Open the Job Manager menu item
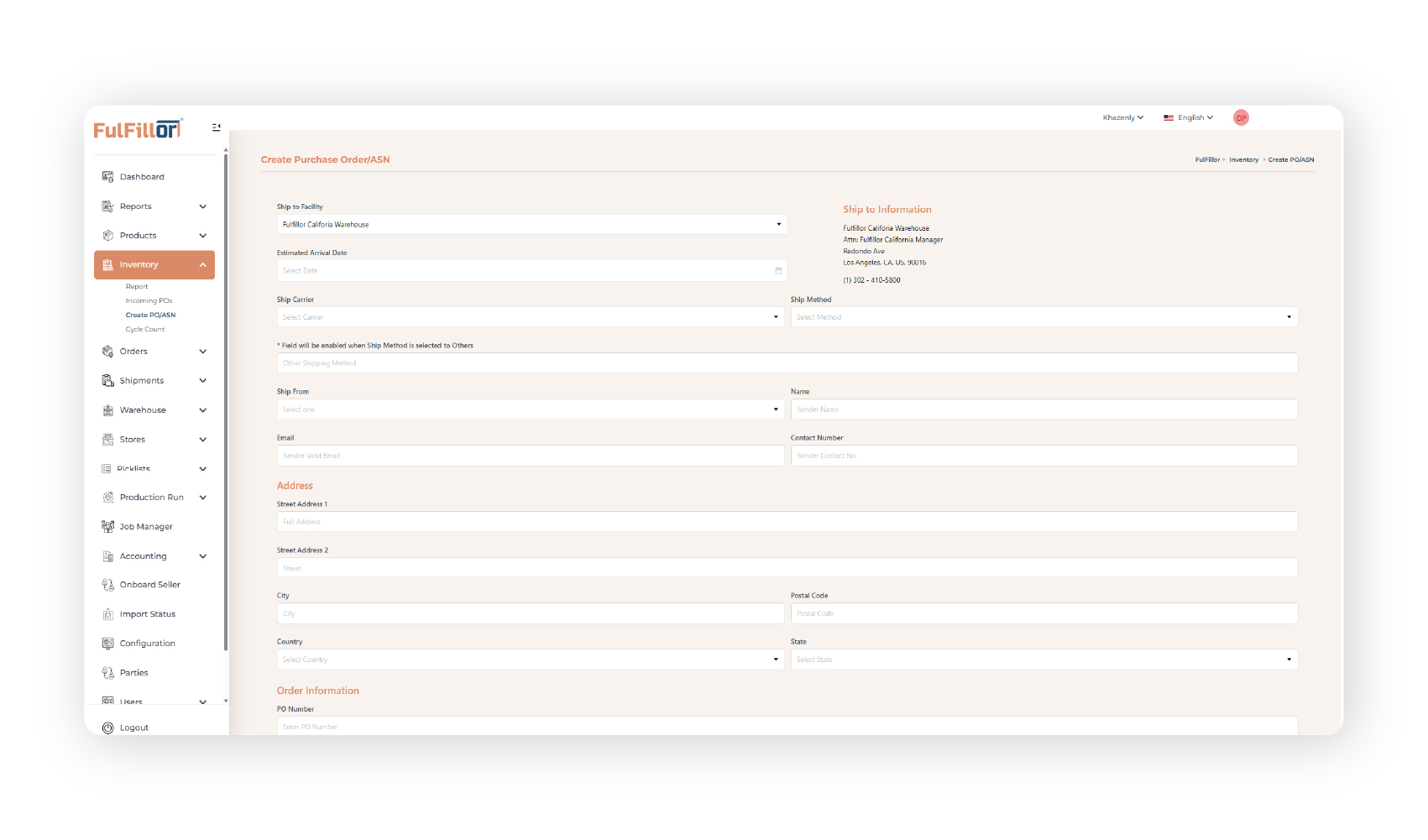Screen dimensions: 1428x840 point(146,527)
